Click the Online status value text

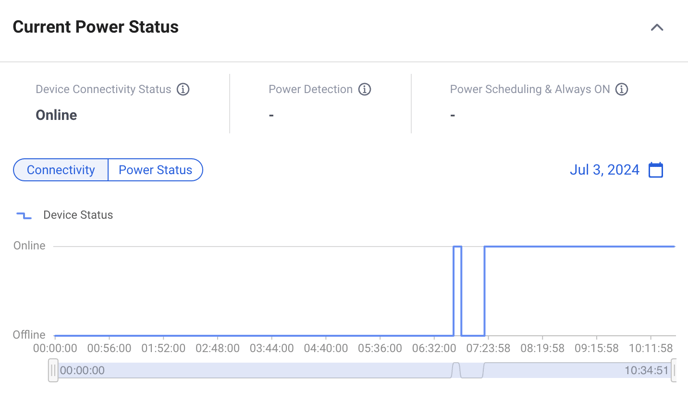(x=56, y=115)
